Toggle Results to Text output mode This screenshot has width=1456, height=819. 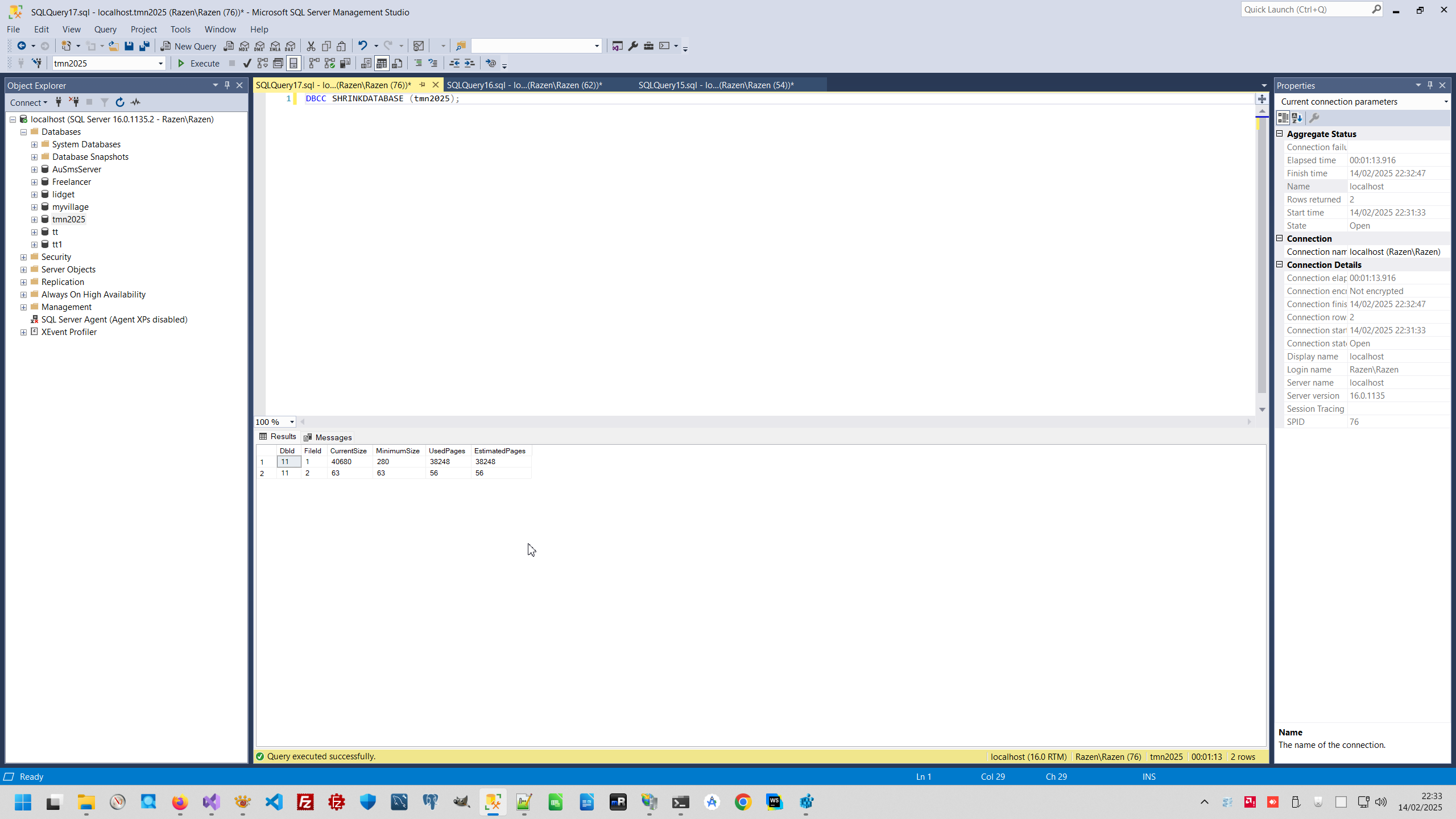[x=366, y=63]
